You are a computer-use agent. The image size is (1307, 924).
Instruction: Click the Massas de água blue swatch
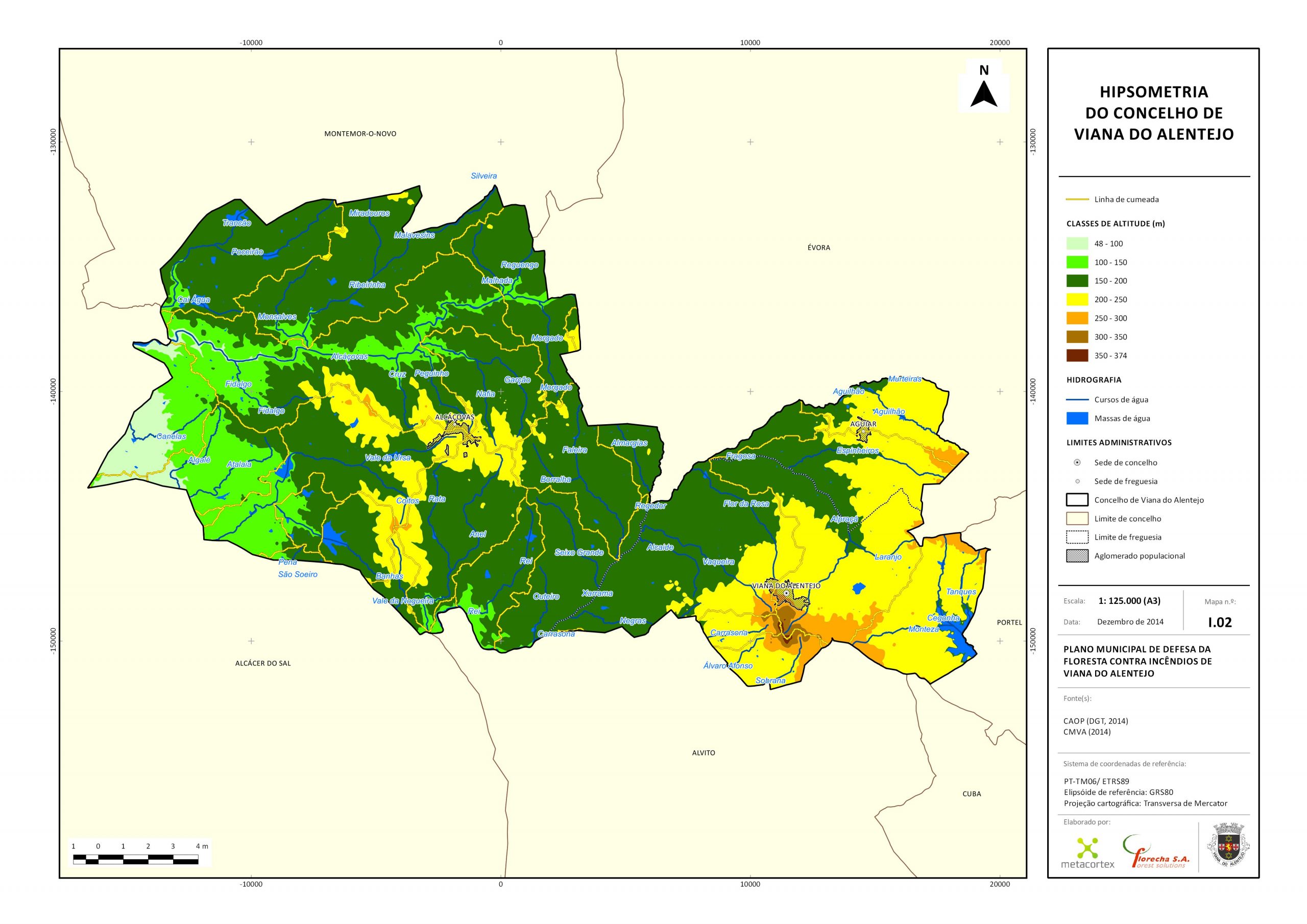[x=1077, y=419]
